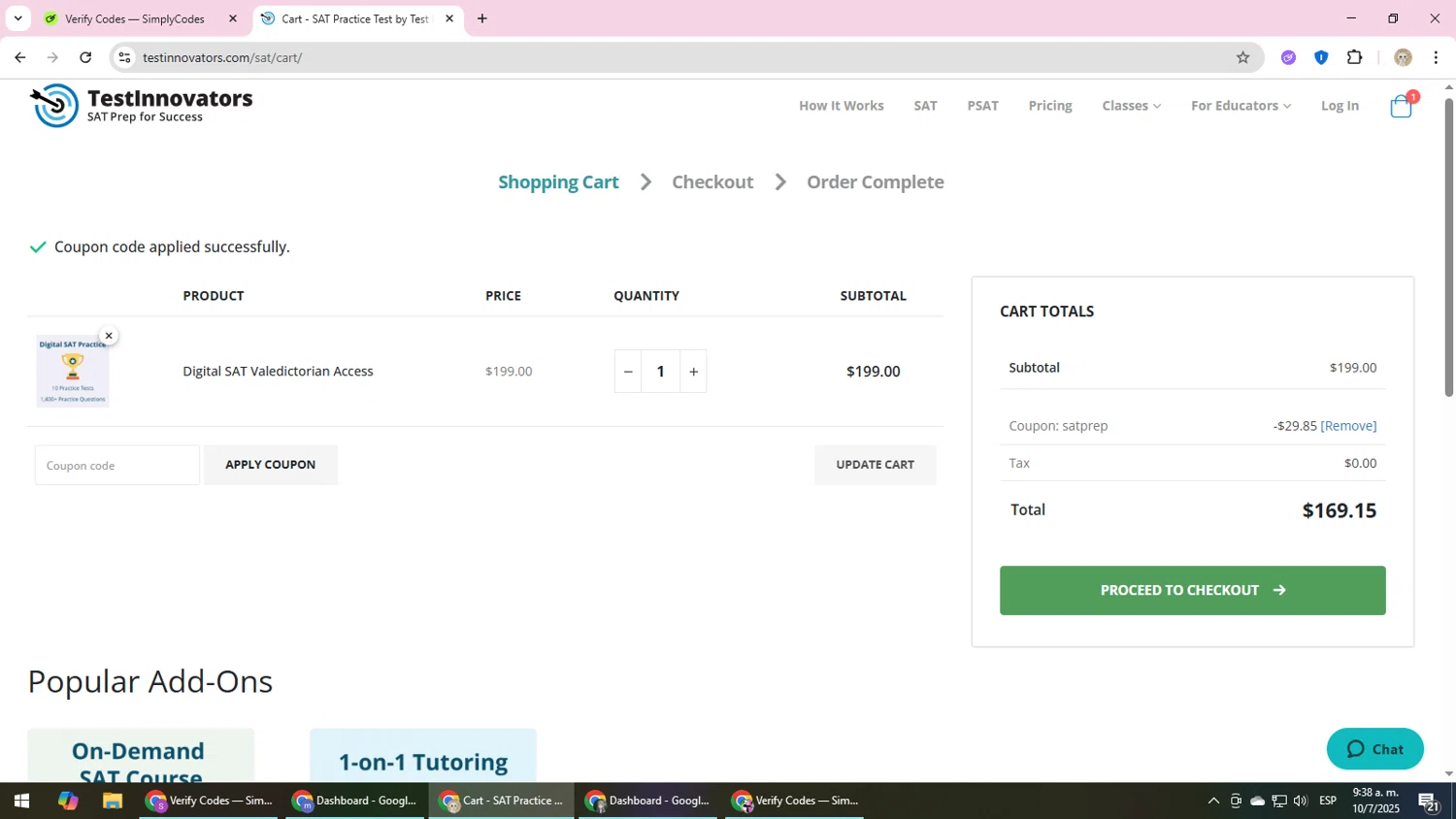Open the Pricing page
This screenshot has width=1456, height=819.
click(1050, 106)
